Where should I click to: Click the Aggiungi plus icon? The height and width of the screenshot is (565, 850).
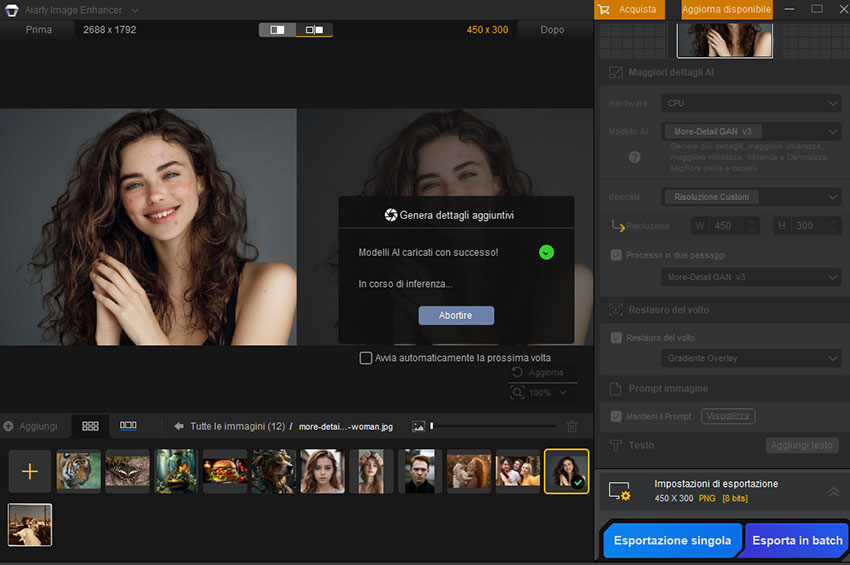8,426
